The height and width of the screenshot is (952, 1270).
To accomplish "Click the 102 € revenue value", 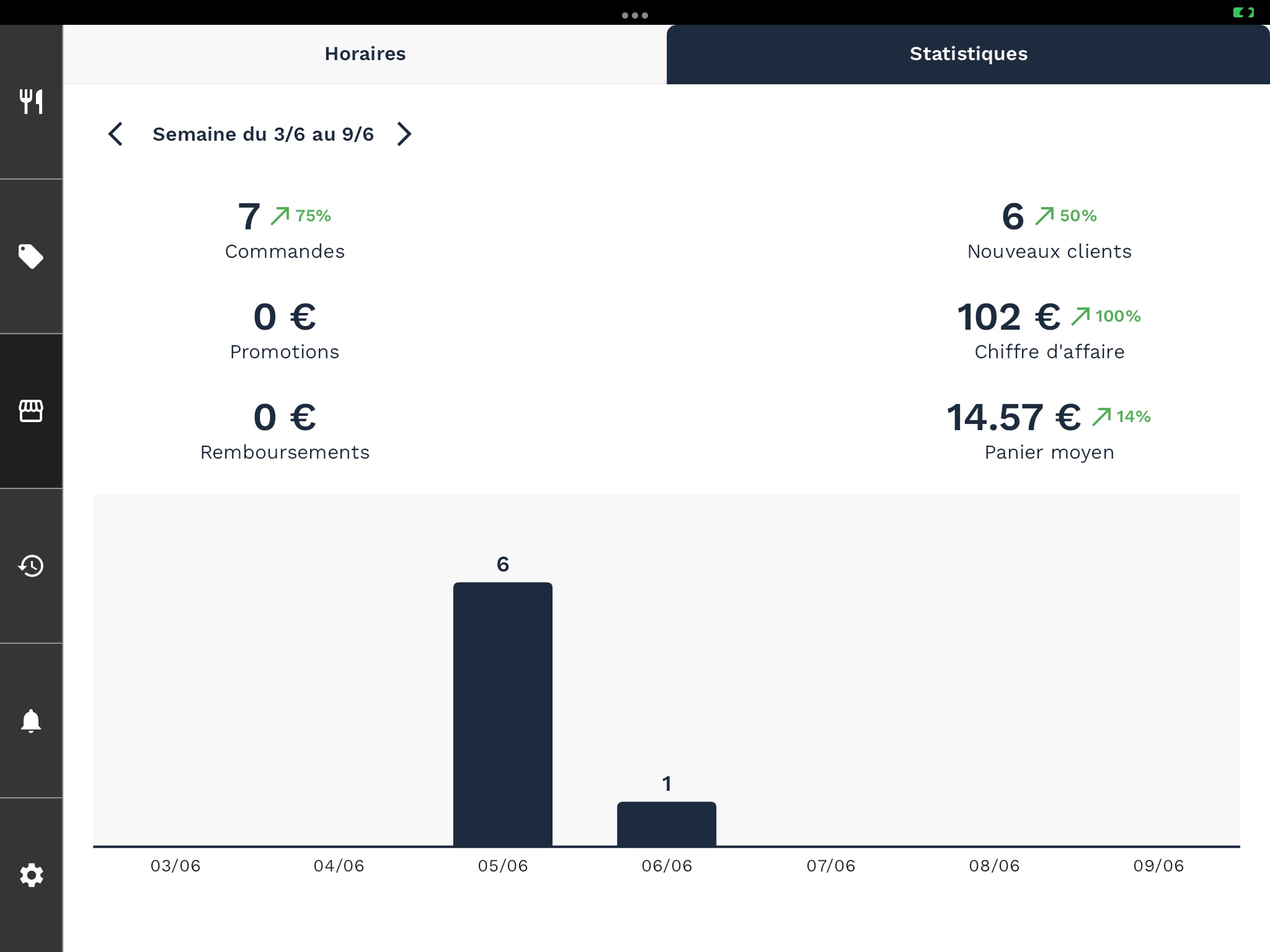I will tap(1009, 317).
